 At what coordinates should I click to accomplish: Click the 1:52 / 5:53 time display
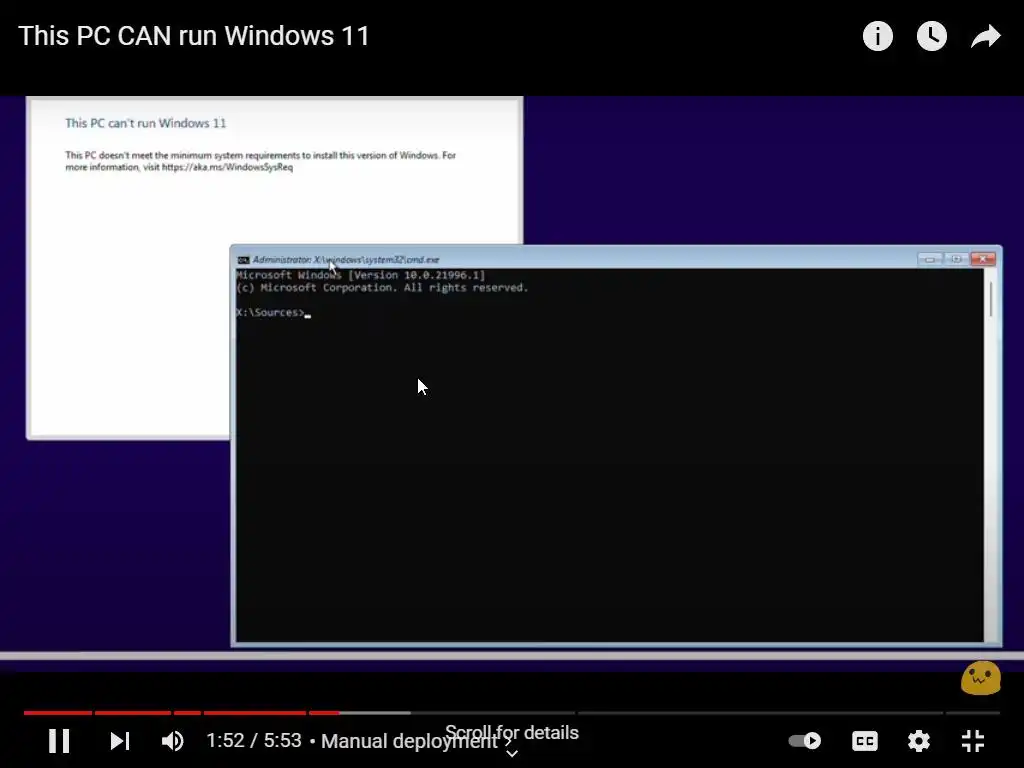(253, 741)
